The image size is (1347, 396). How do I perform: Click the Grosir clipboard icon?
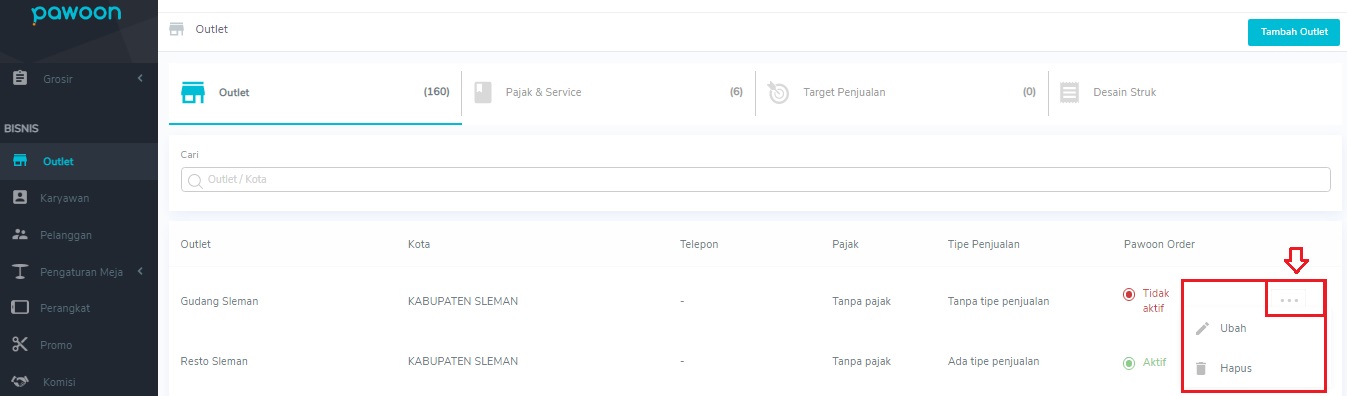[x=19, y=78]
